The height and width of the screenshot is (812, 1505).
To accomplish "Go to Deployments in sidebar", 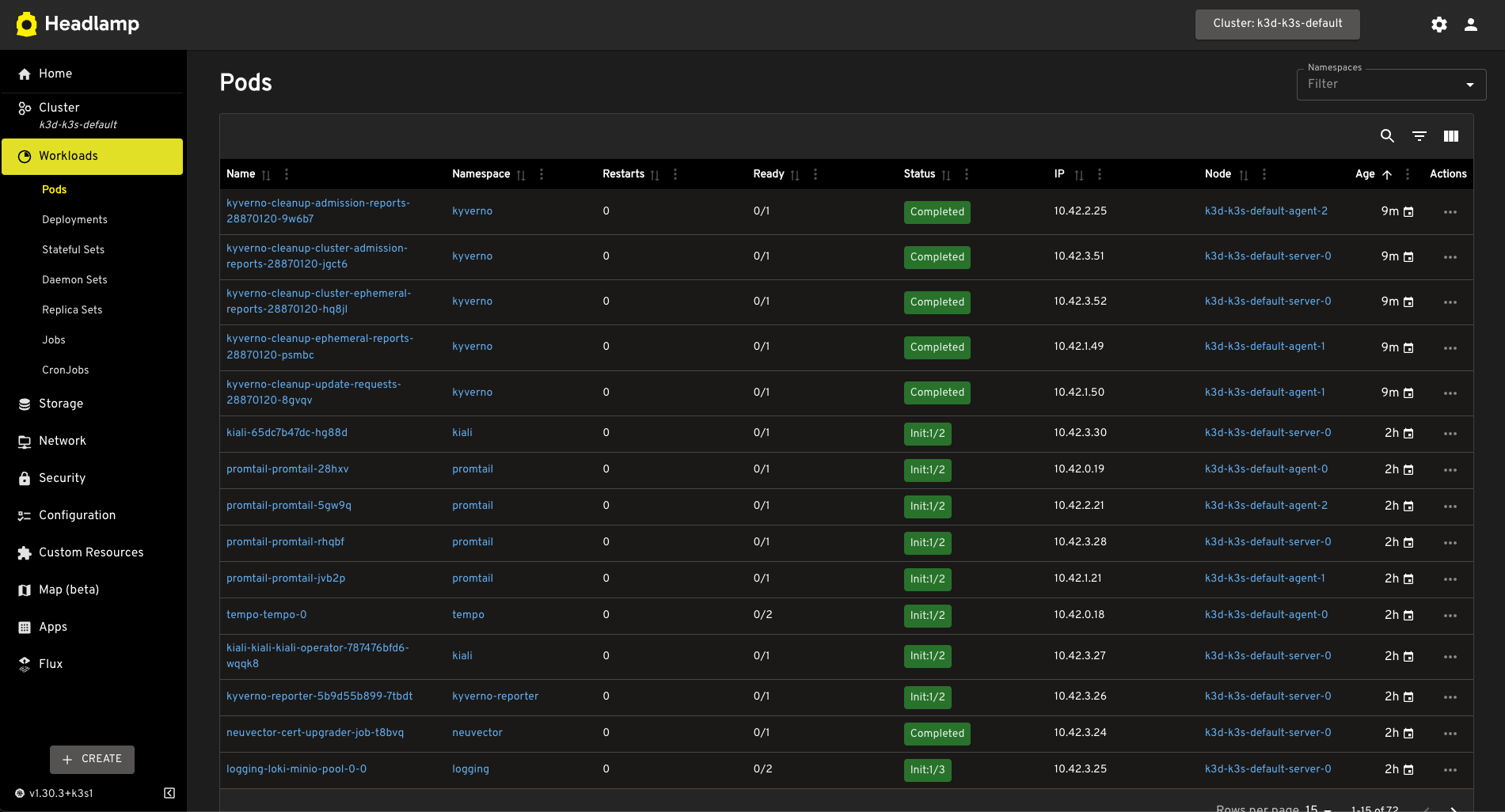I will pyautogui.click(x=74, y=220).
